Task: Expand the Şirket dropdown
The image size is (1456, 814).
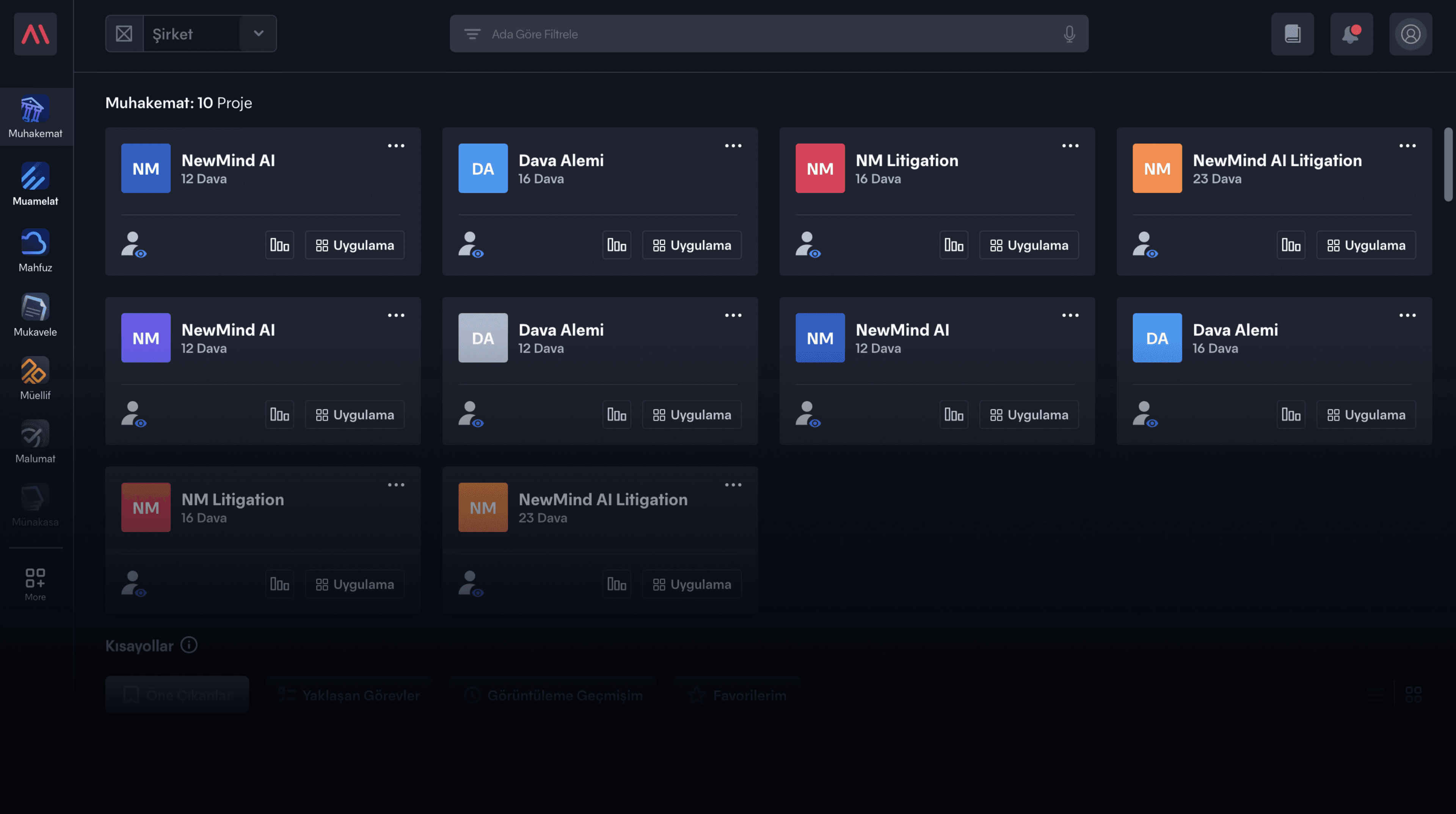Action: coord(258,33)
